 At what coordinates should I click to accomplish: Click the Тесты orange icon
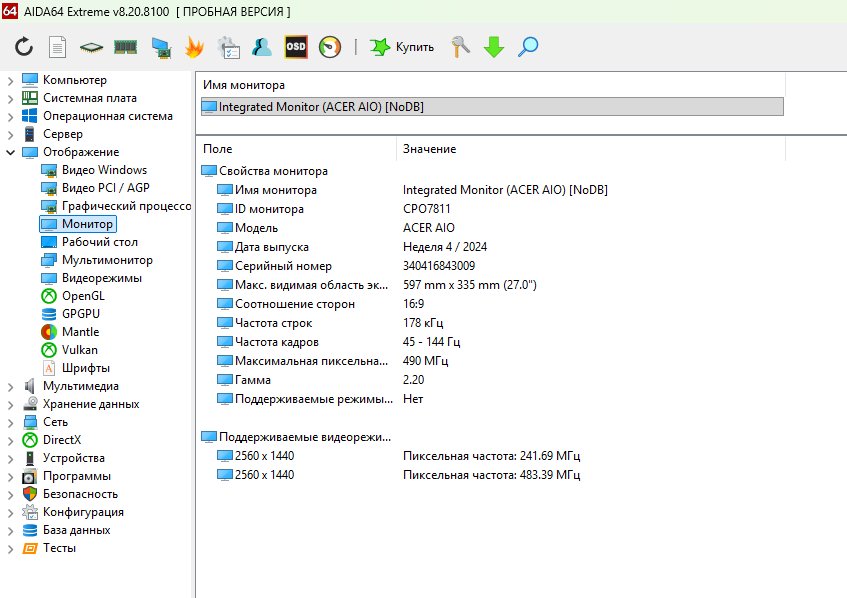click(30, 548)
